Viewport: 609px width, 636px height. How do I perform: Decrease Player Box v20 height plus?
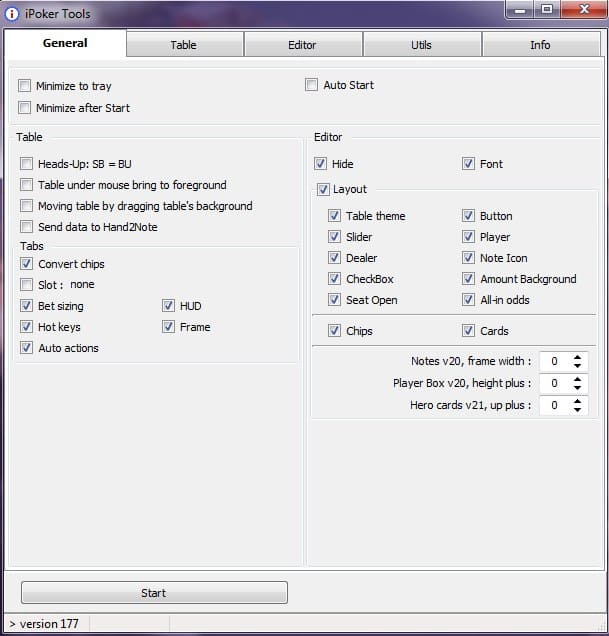(577, 387)
